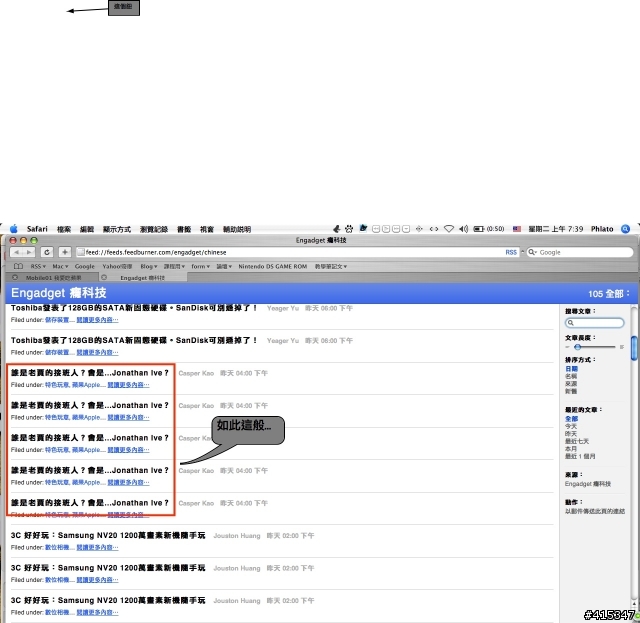Click the battery status icon

pyautogui.click(x=478, y=229)
